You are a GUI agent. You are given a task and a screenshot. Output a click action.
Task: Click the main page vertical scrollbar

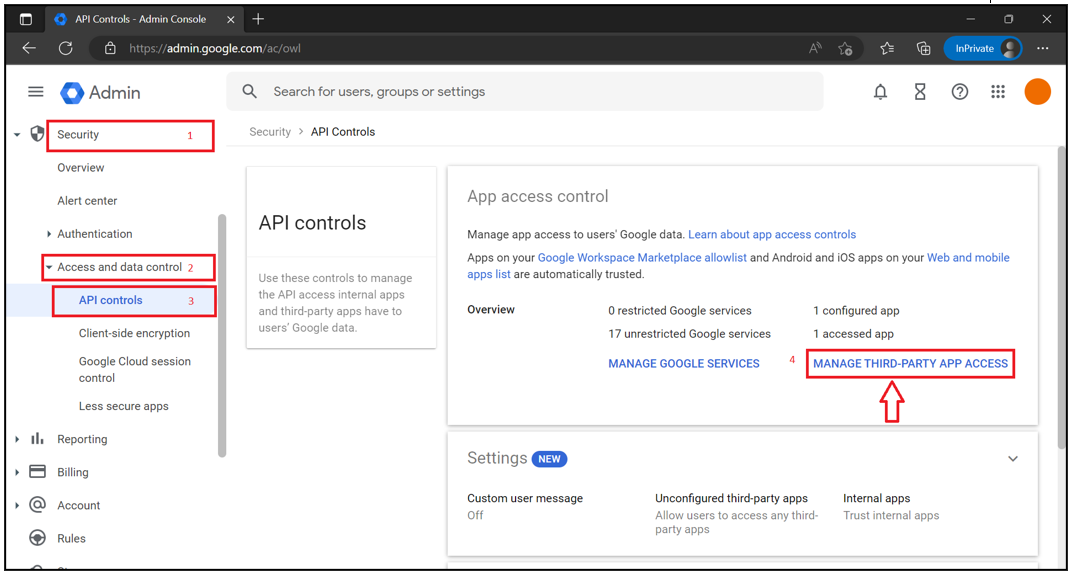pos(1061,297)
